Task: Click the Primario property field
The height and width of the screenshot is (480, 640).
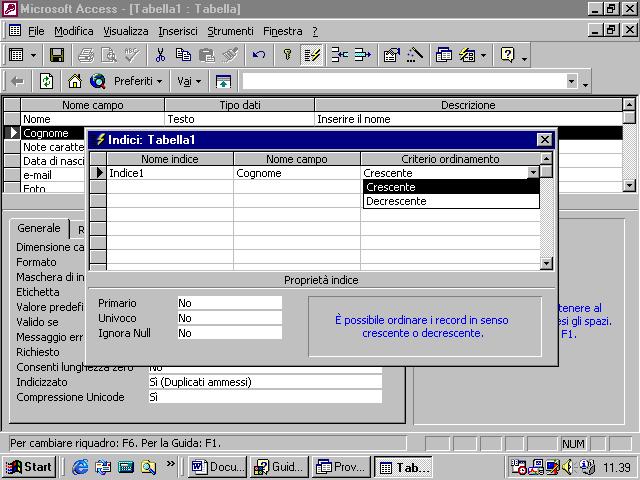Action: coord(230,303)
